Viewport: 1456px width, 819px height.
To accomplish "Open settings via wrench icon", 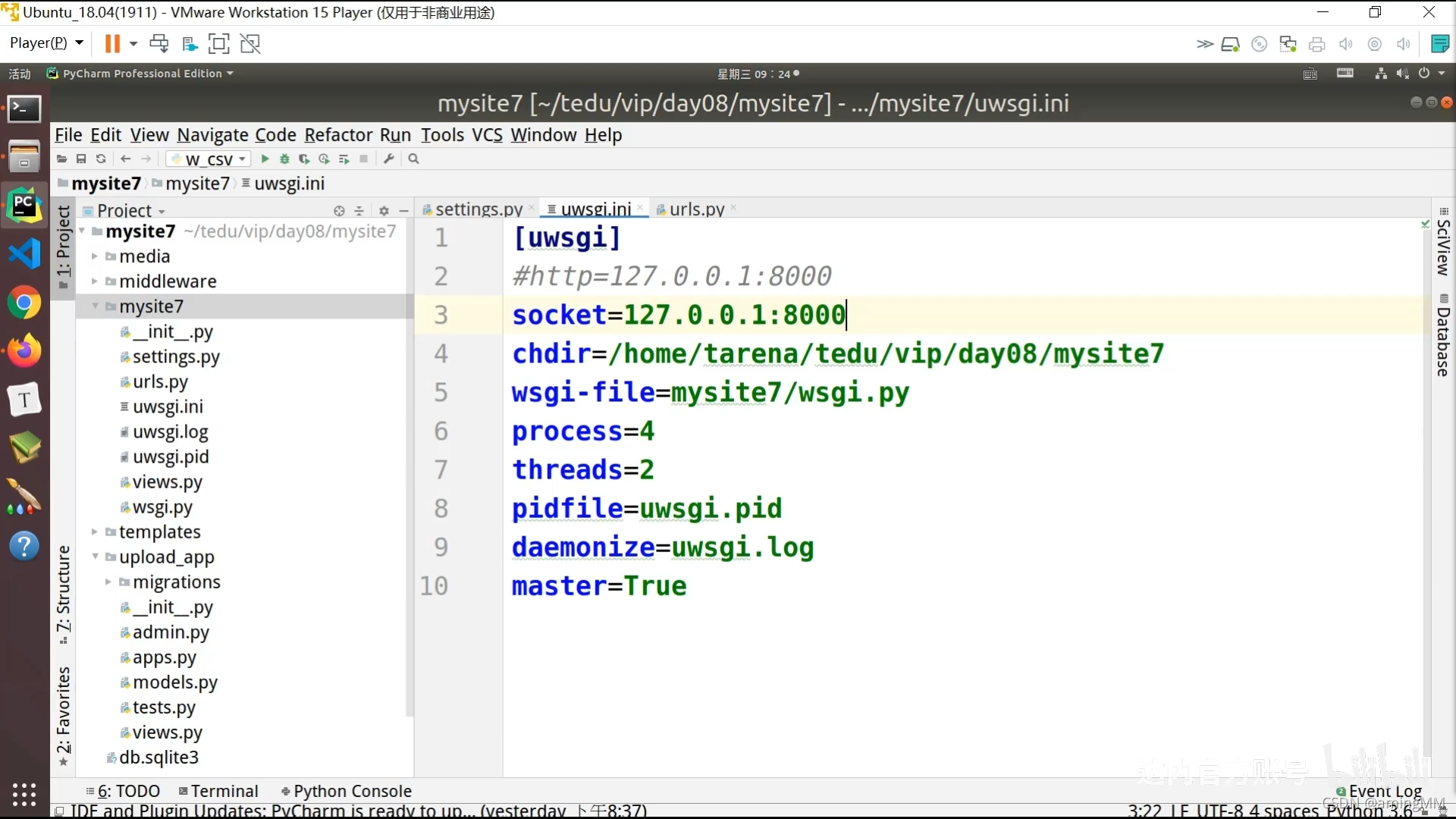I will 389,158.
